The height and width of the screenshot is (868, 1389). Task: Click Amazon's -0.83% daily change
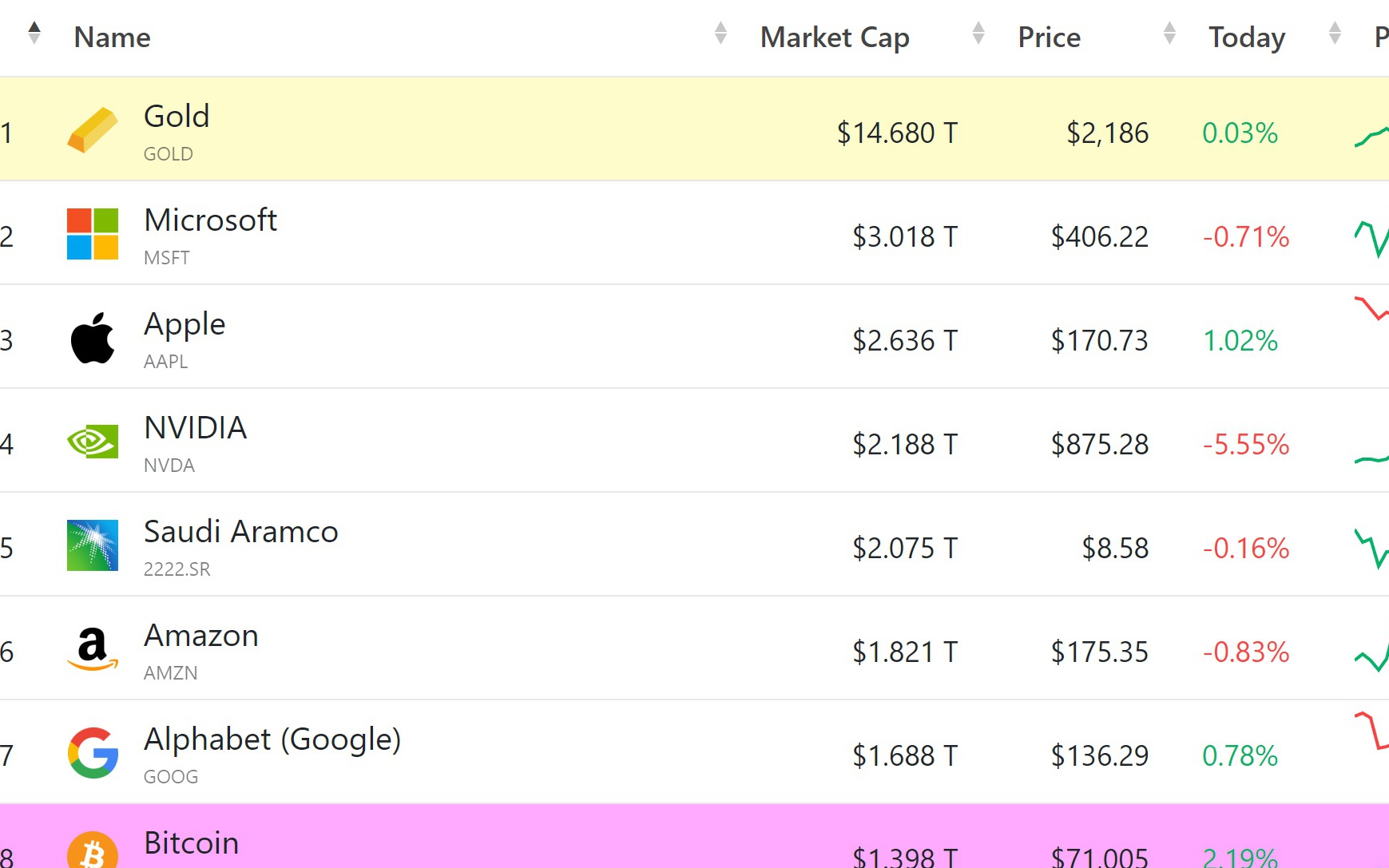pos(1246,652)
